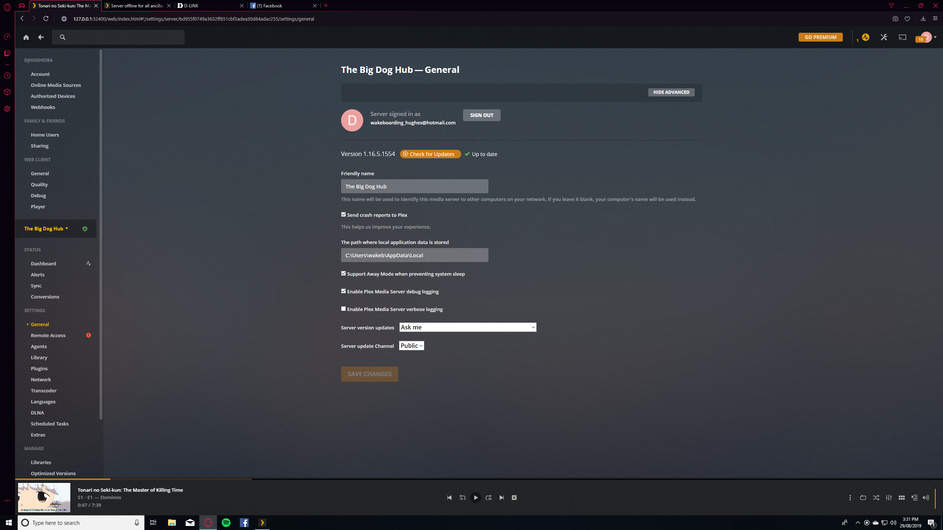
Task: Go to Plex home via house icon
Action: click(x=26, y=37)
